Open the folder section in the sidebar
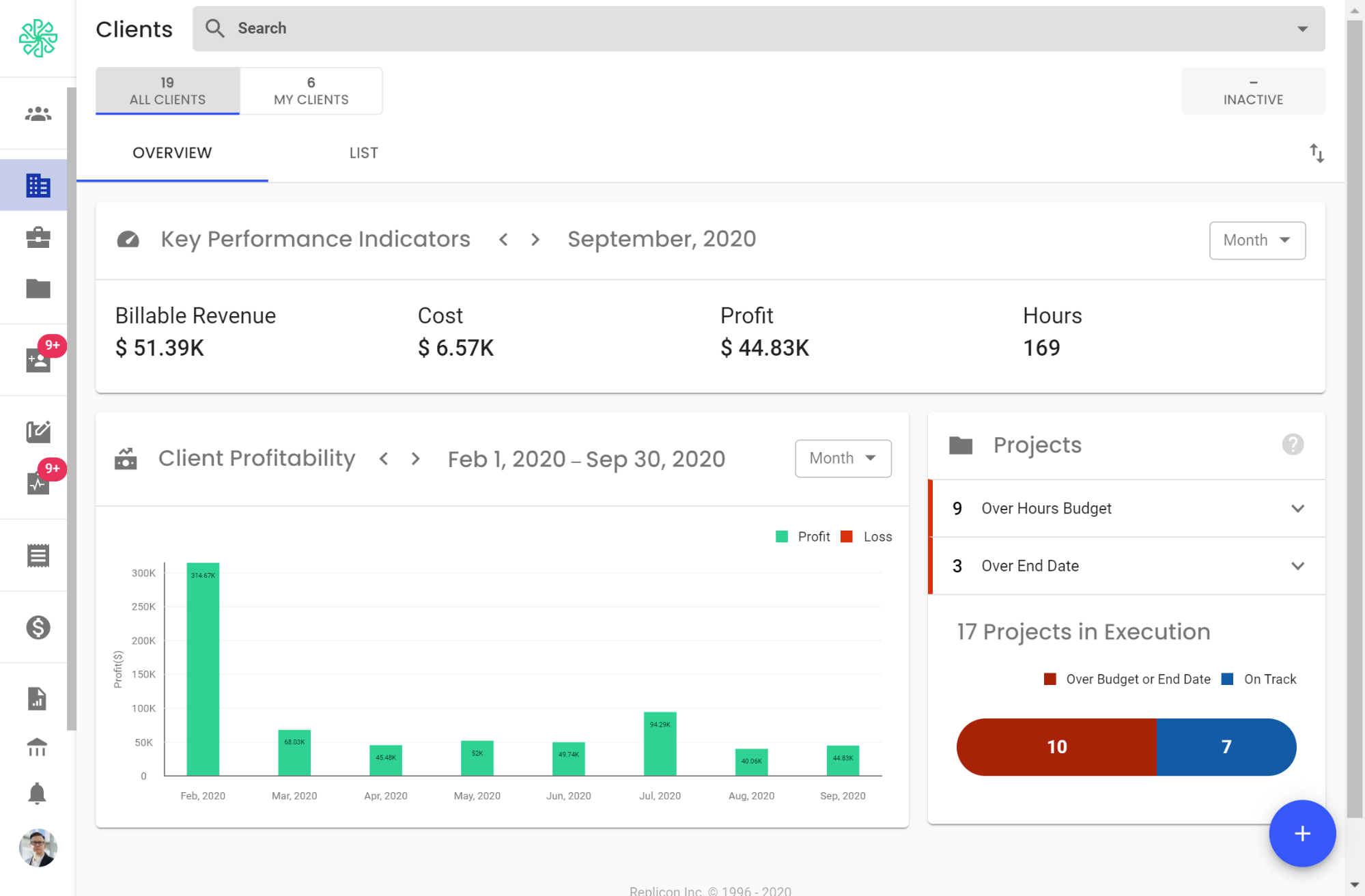1365x896 pixels. click(x=38, y=290)
